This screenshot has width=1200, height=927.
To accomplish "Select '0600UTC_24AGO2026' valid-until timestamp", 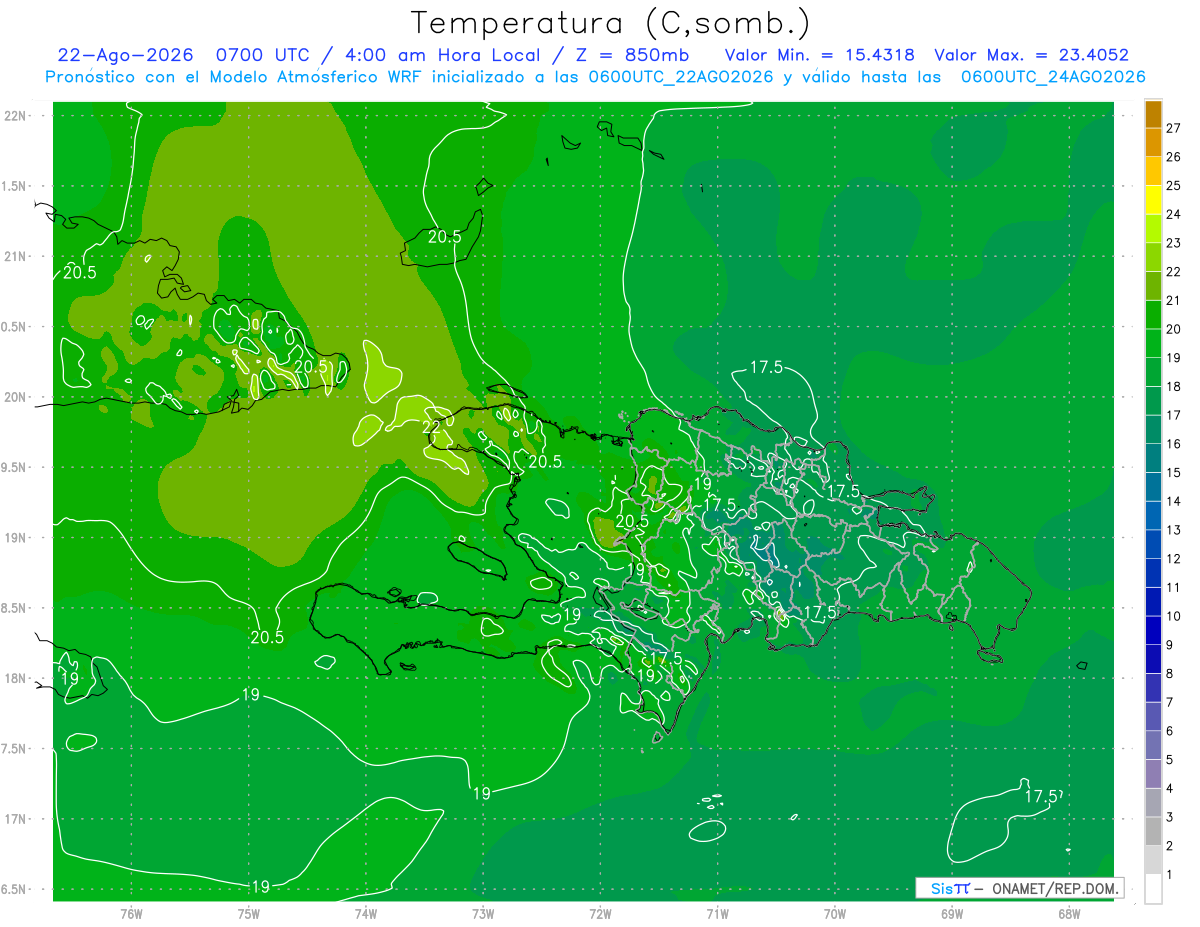I will [1053, 77].
